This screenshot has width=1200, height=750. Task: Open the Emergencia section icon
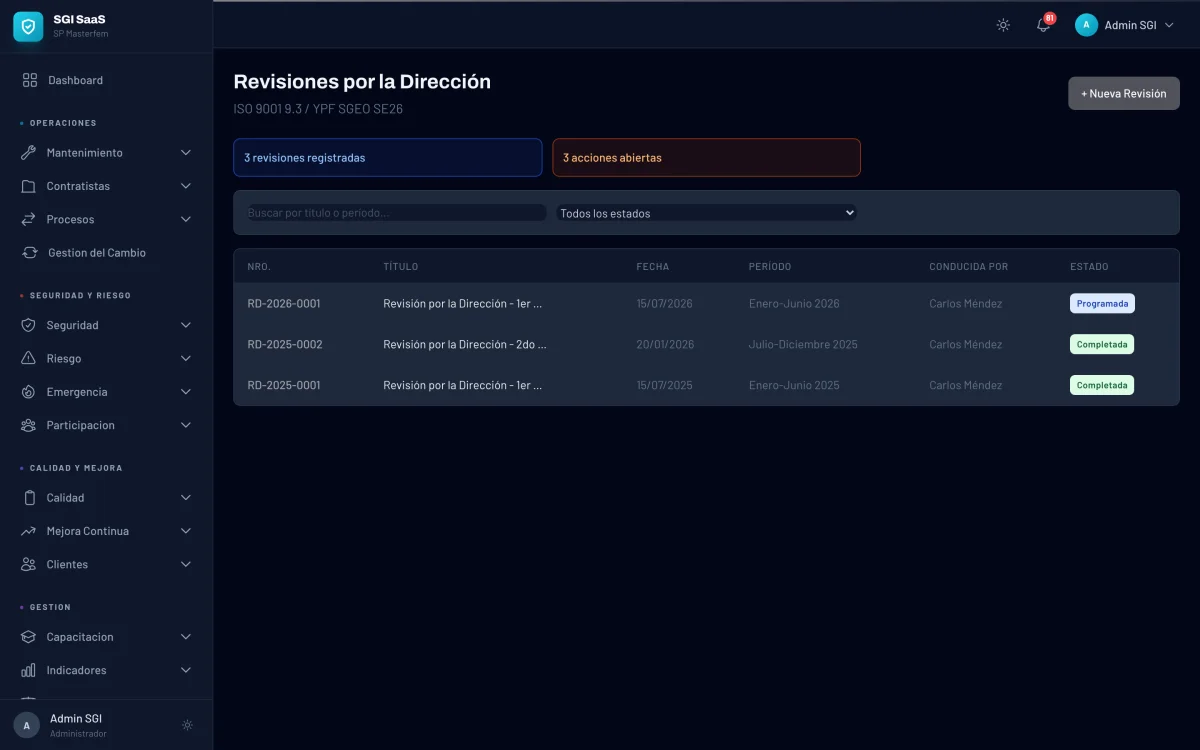(30, 391)
